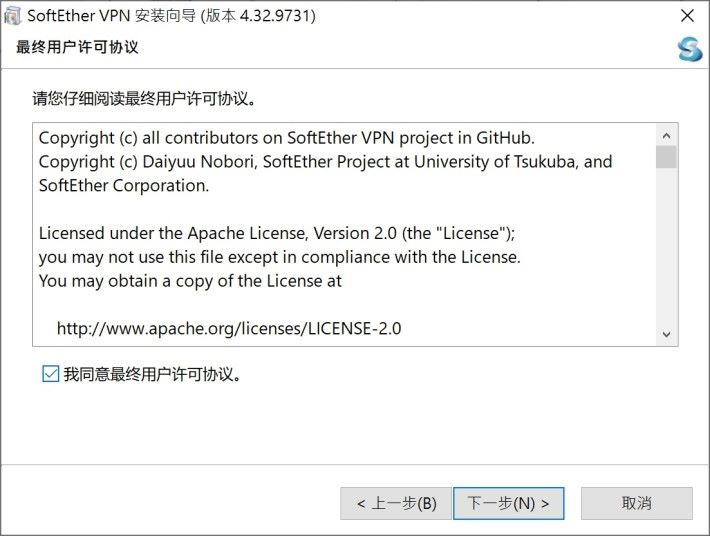Close the SoftEther VPN setup wizard window
Screen dimensions: 710x536
[687, 16]
